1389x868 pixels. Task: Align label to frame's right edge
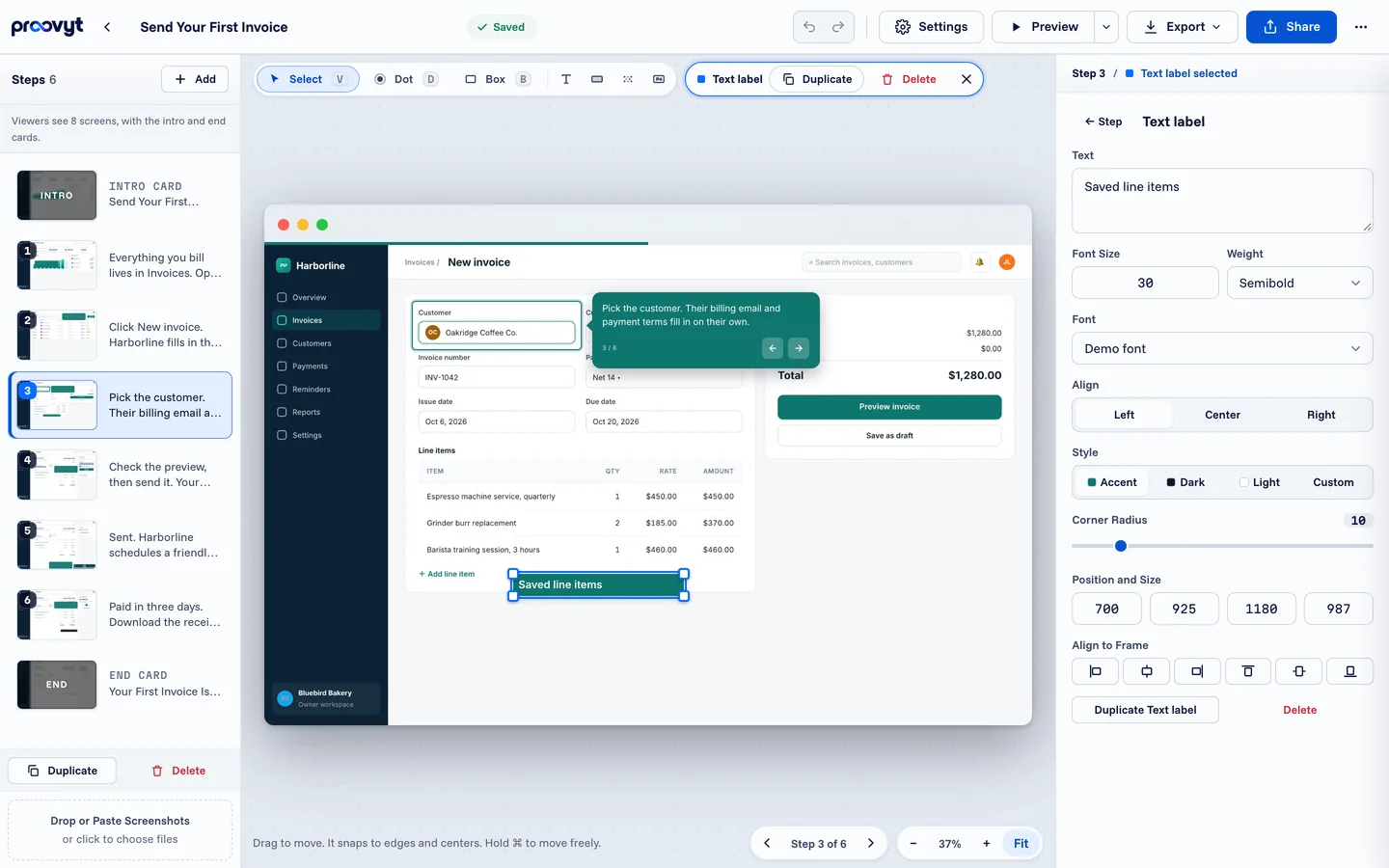(x=1197, y=671)
